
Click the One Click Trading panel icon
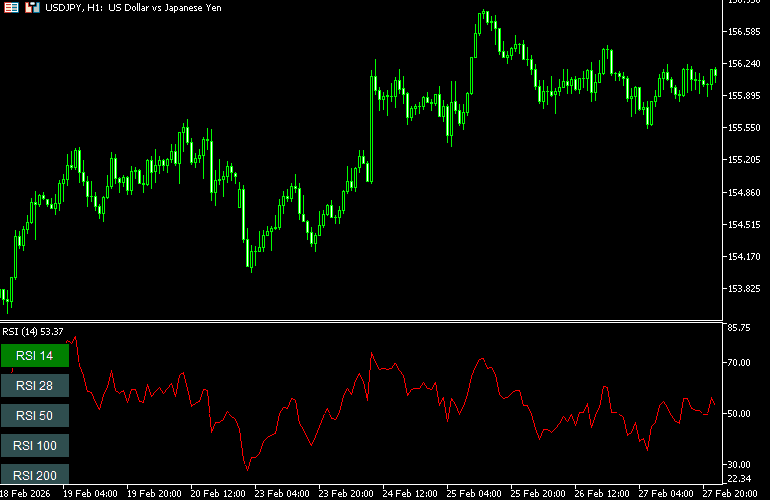click(x=12, y=7)
